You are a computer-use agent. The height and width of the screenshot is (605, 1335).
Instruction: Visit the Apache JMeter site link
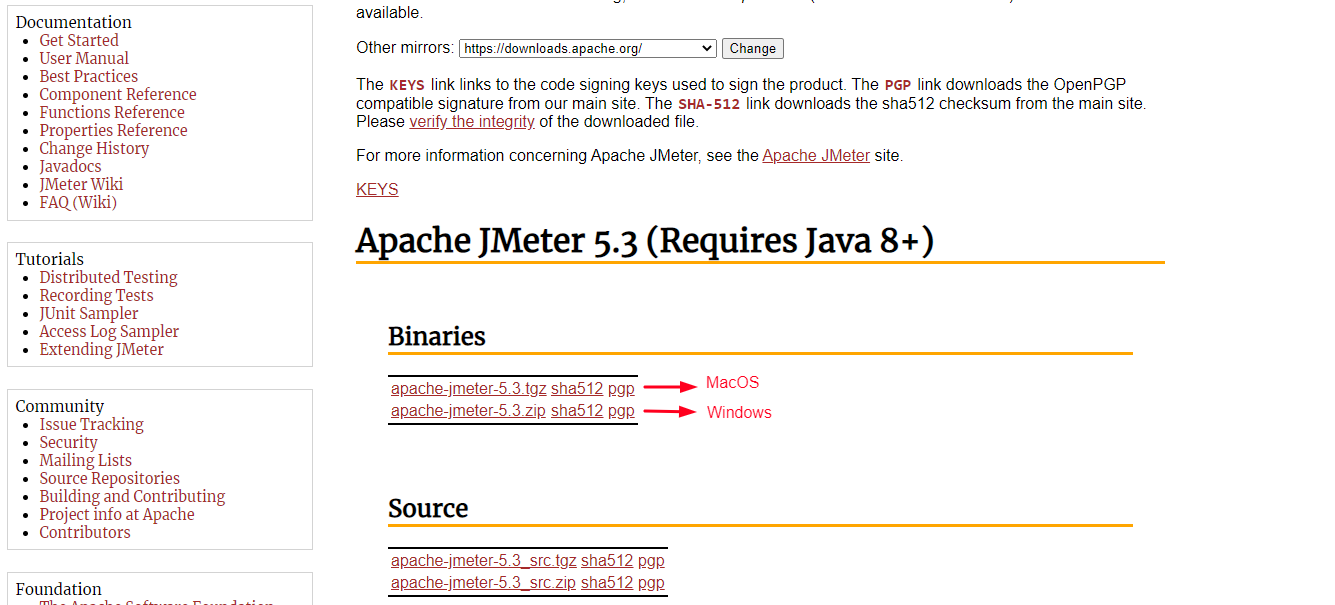[816, 156]
